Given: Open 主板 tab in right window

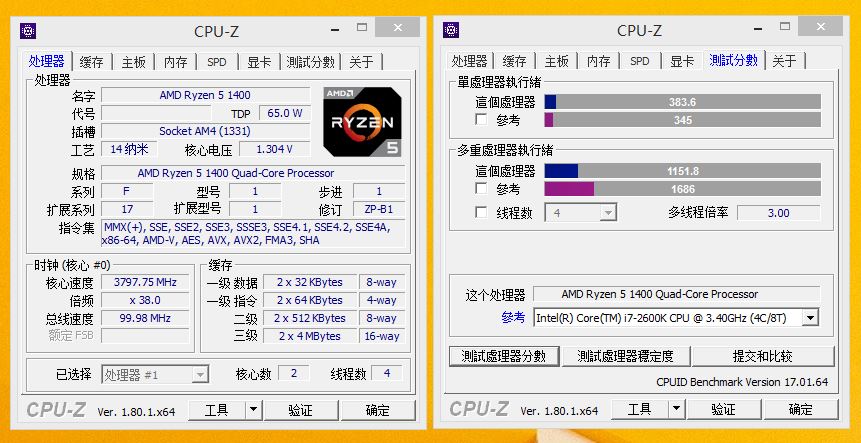Looking at the screenshot, I should click(x=556, y=61).
